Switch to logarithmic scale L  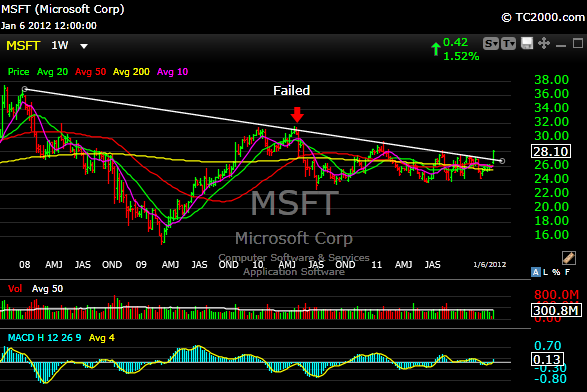pos(545,272)
